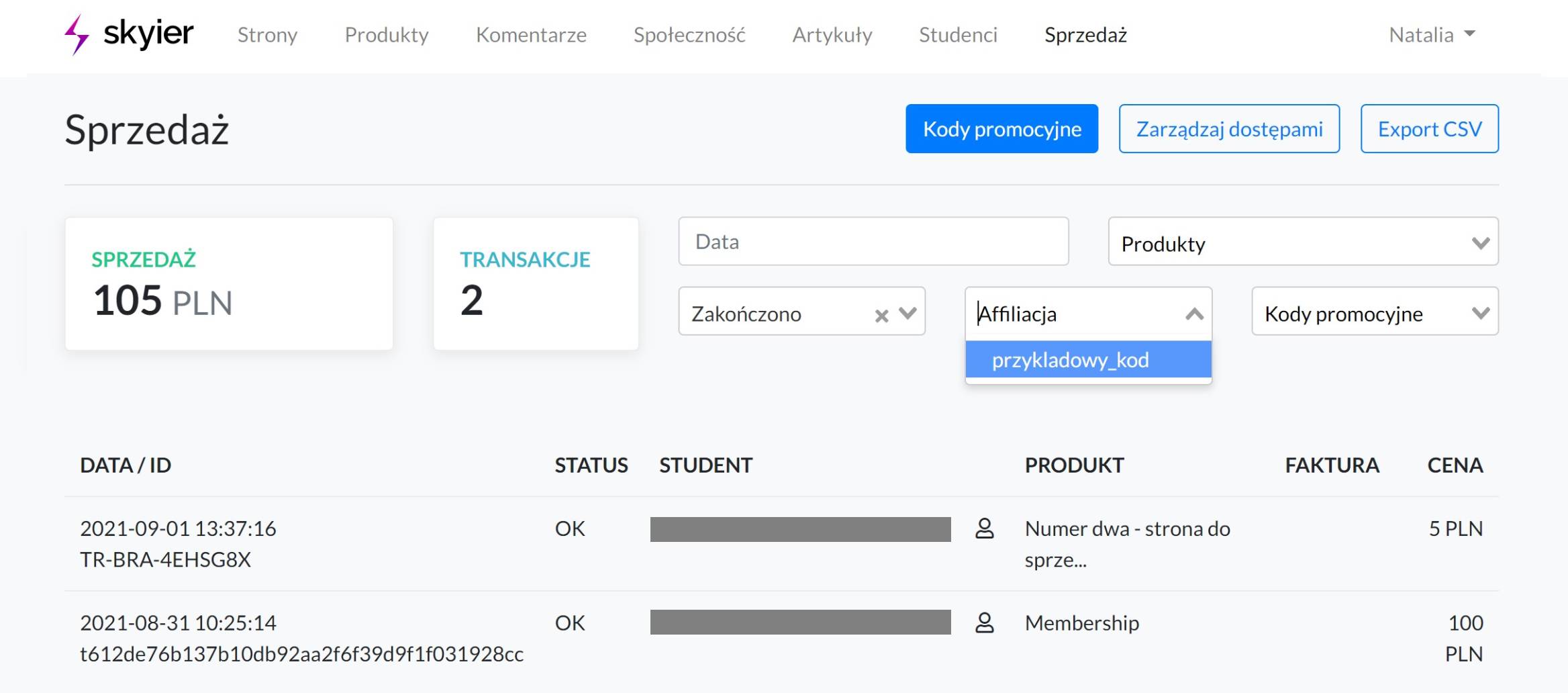The height and width of the screenshot is (693, 1568).
Task: Go to the Strony nav item
Action: click(x=267, y=34)
